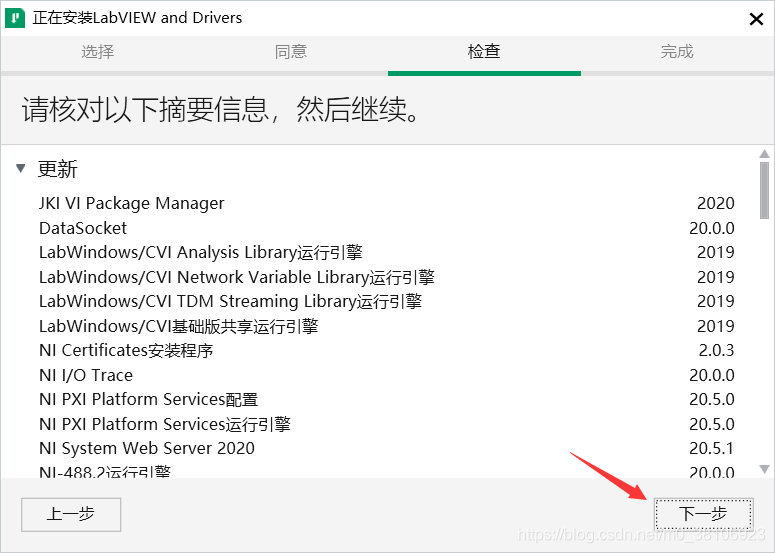Collapse the 更新 section triangle
The width and height of the screenshot is (775, 553).
tap(20, 169)
